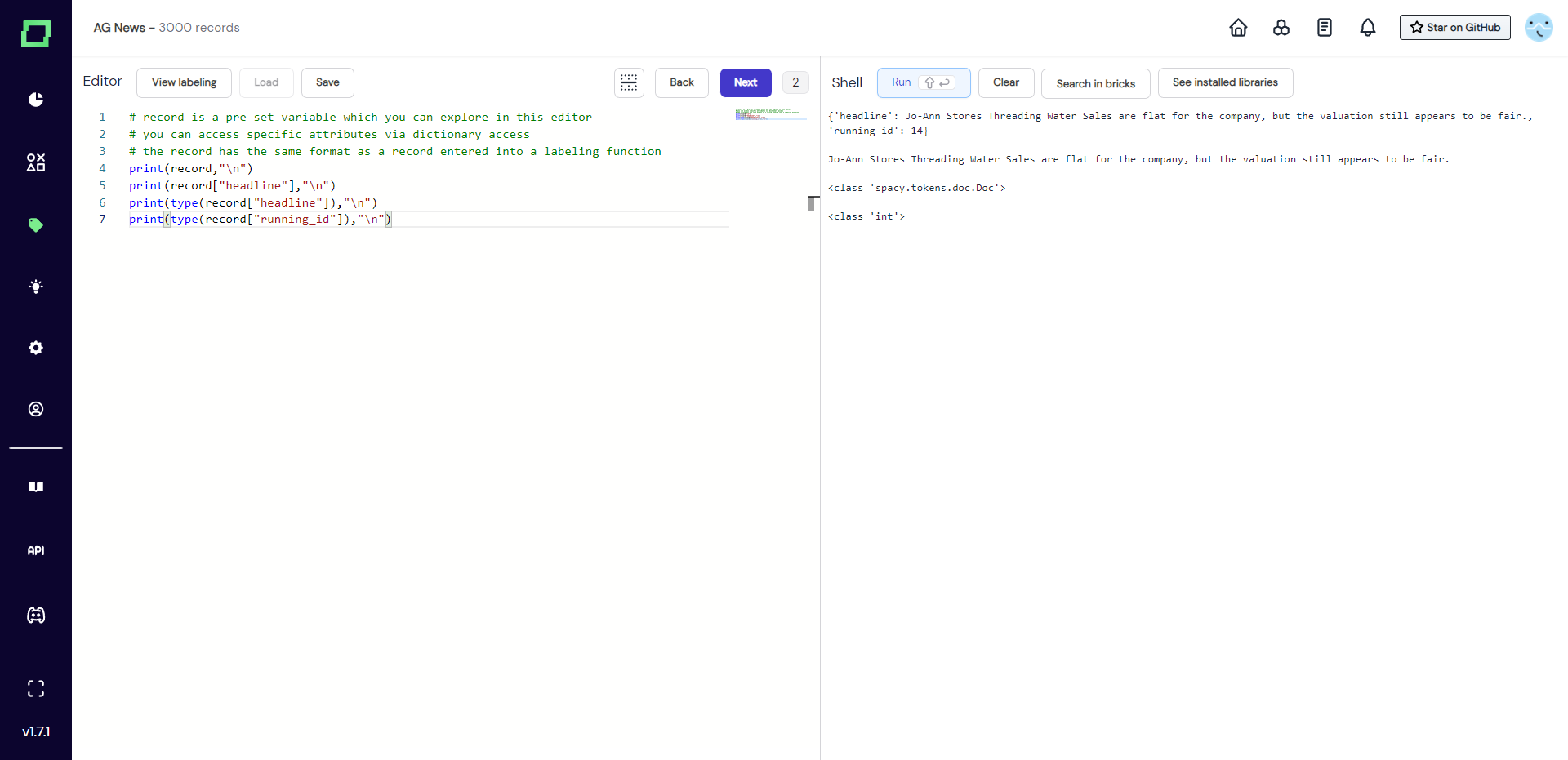1568x760 pixels.
Task: Open the Discord community icon
Action: tap(36, 616)
